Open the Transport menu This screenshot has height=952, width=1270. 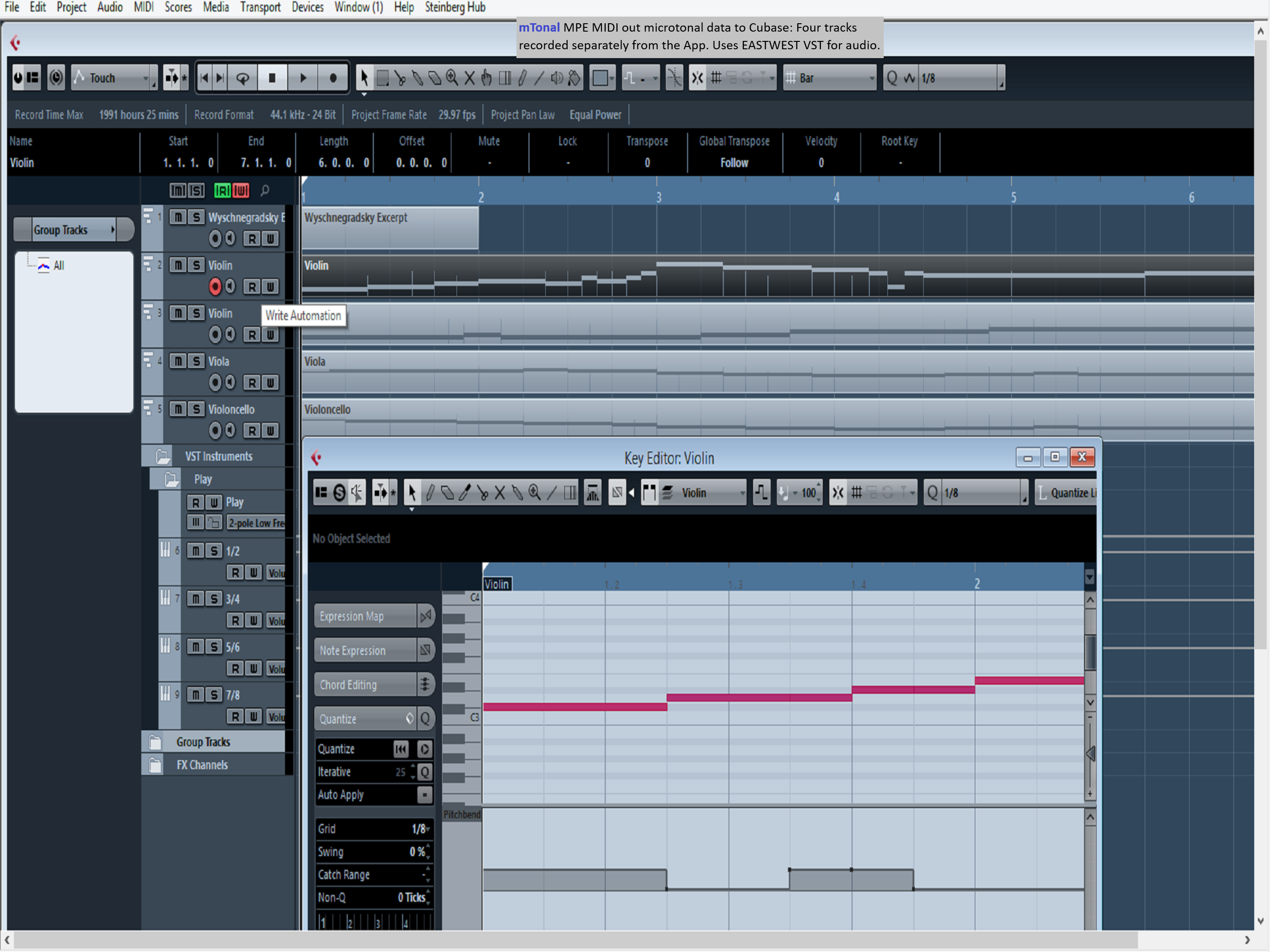pos(260,7)
